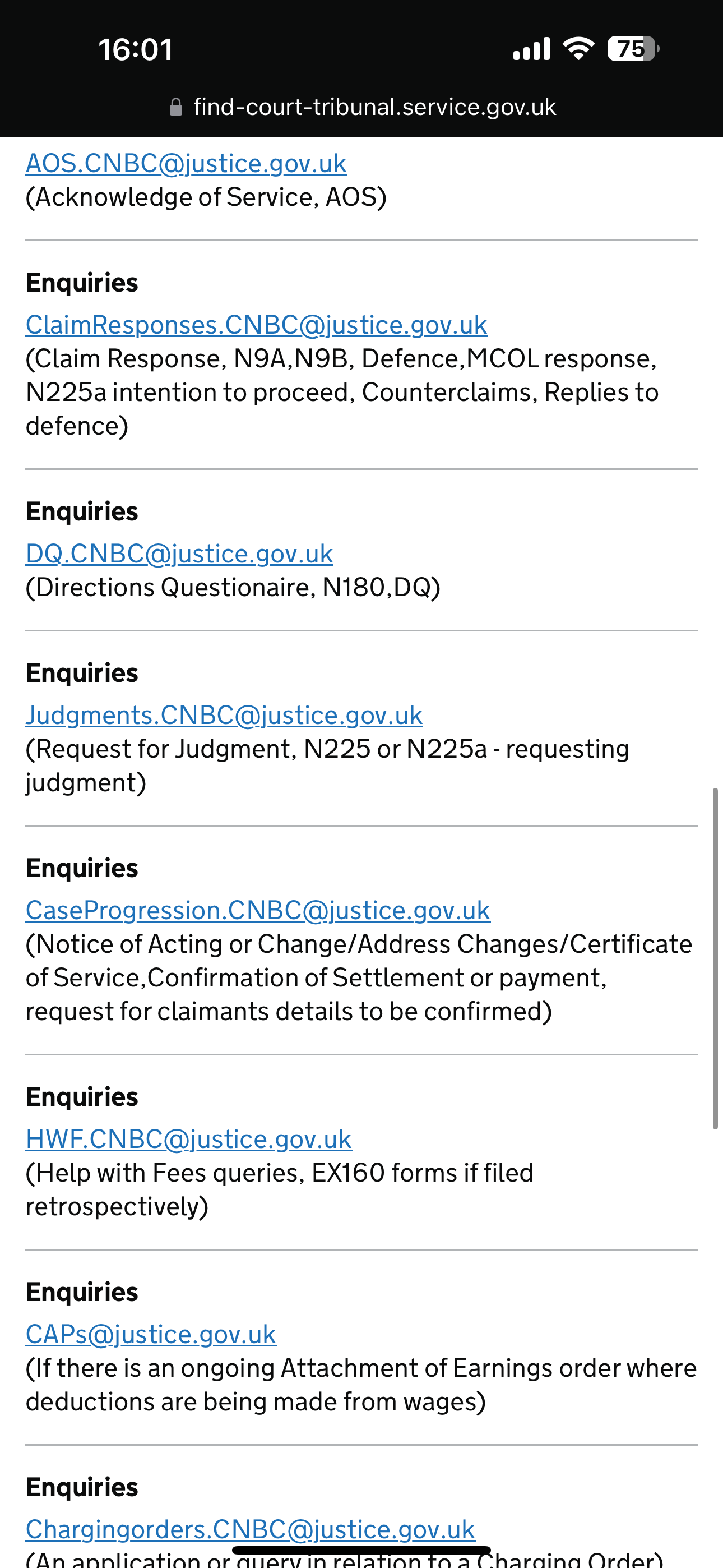
Task: Tap the Attachment of Earnings order description
Action: 361,1385
